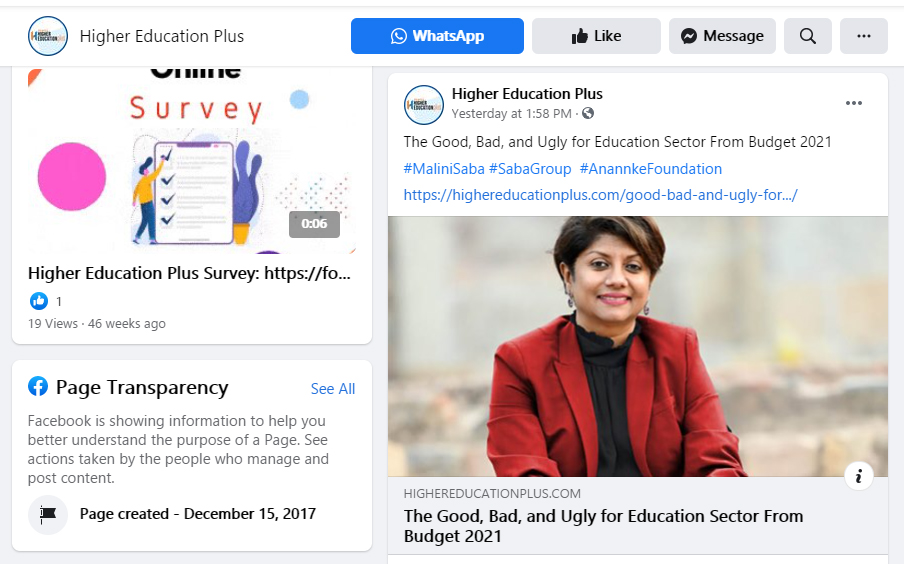Send a Message to the page
The height and width of the screenshot is (564, 904).
click(x=722, y=36)
